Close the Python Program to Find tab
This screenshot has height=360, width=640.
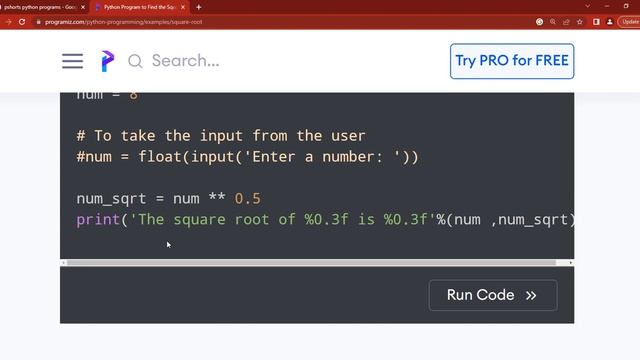pos(183,7)
